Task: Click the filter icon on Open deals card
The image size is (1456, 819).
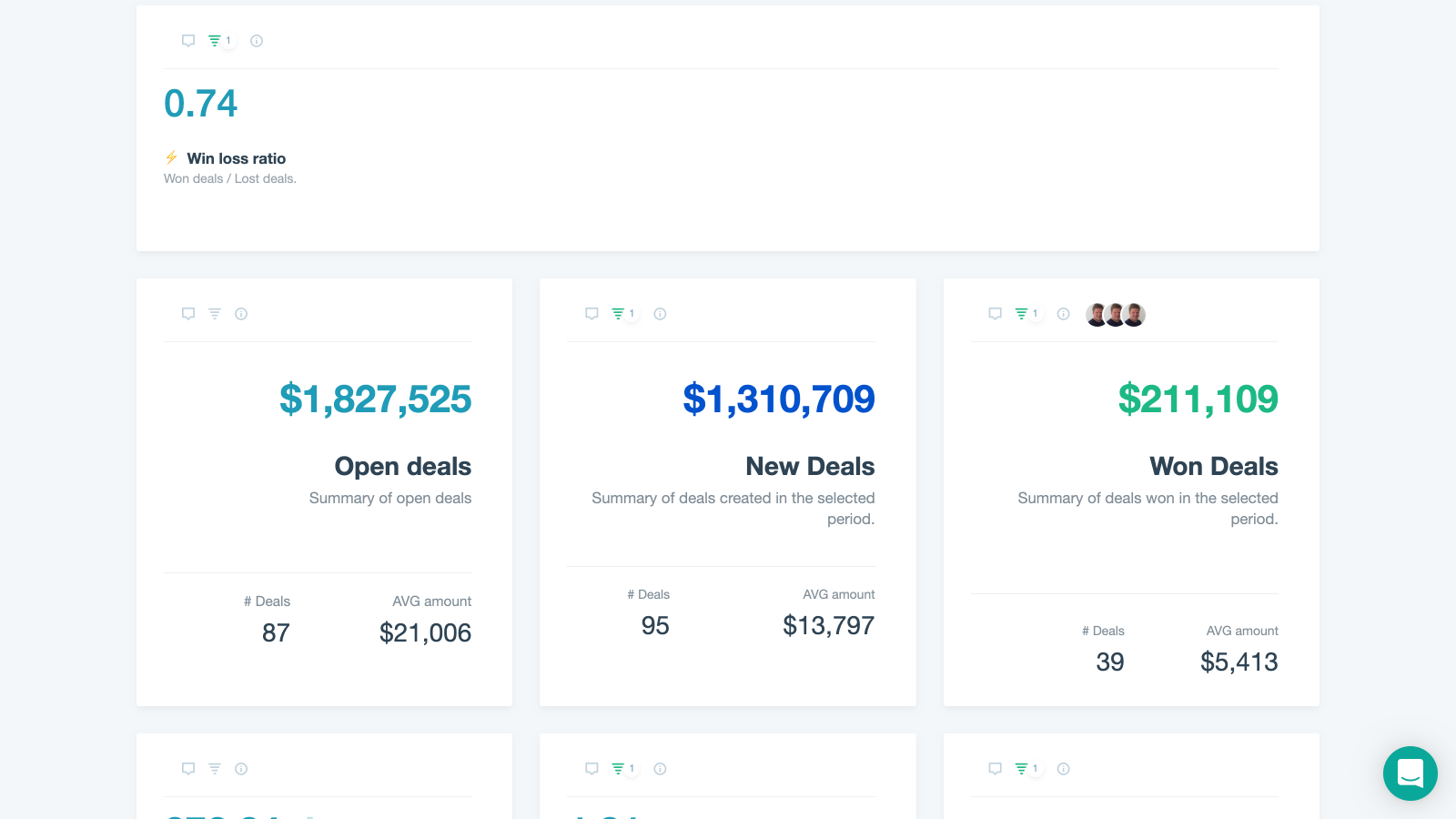Action: pyautogui.click(x=215, y=314)
